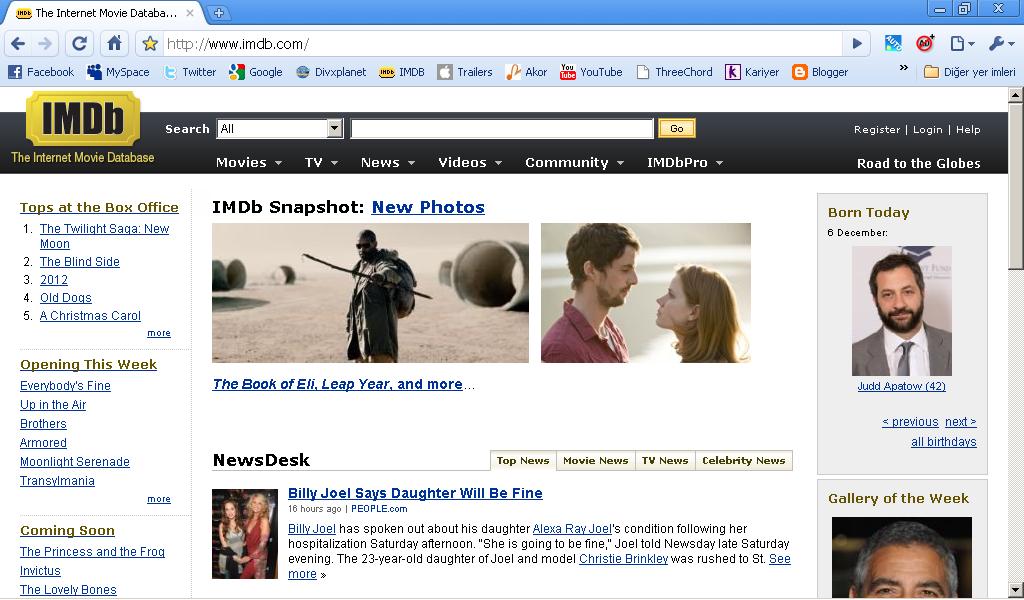The height and width of the screenshot is (600, 1024).
Task: Open the Google bookmark
Action: (256, 72)
